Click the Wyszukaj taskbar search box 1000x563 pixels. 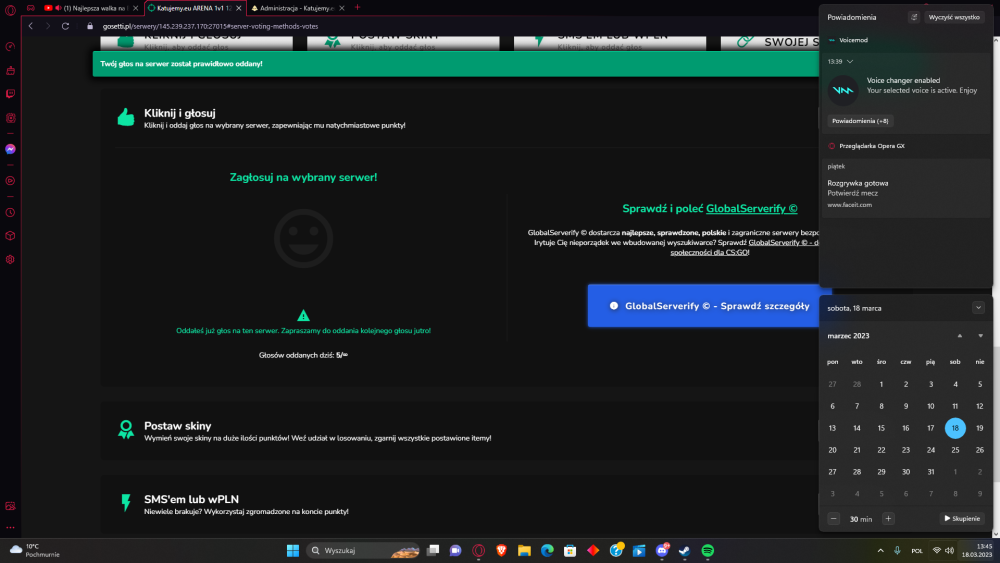click(x=363, y=550)
